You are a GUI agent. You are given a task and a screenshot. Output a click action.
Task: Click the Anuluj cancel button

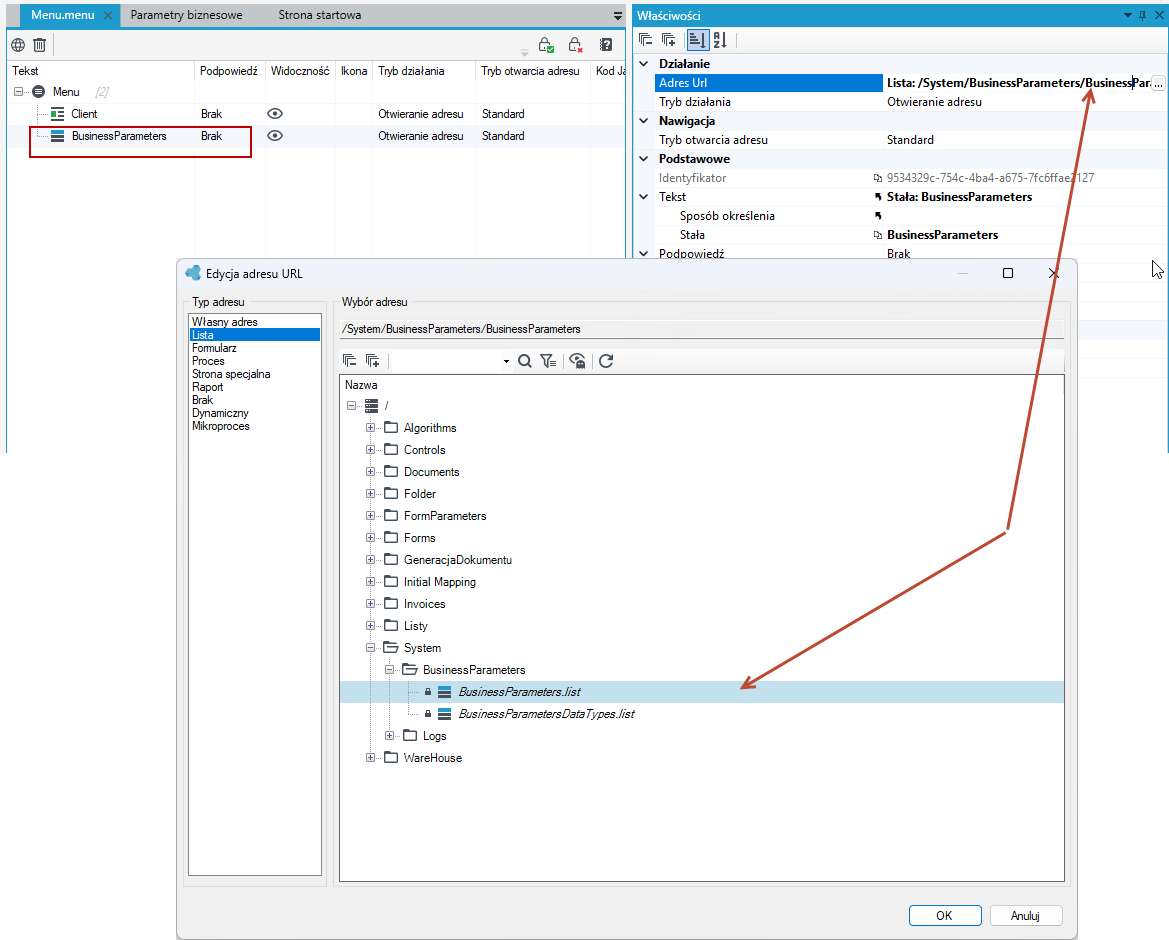1025,915
